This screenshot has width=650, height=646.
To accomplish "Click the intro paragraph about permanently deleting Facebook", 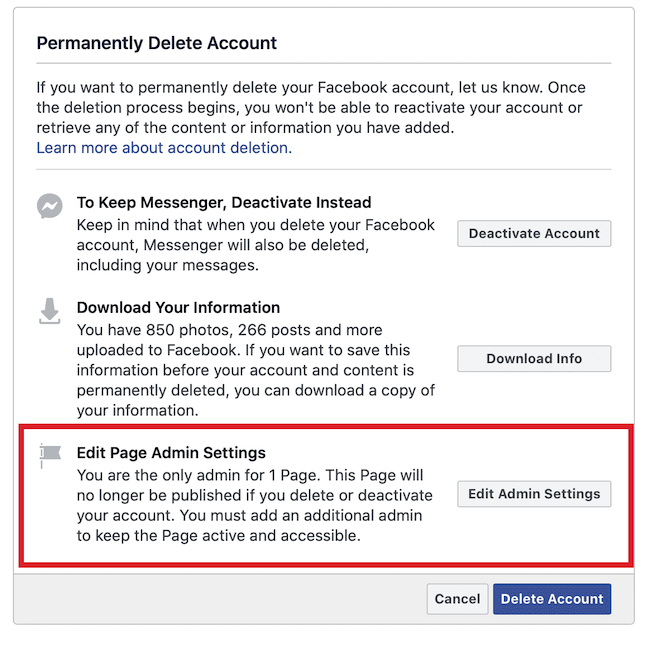I will coord(311,107).
